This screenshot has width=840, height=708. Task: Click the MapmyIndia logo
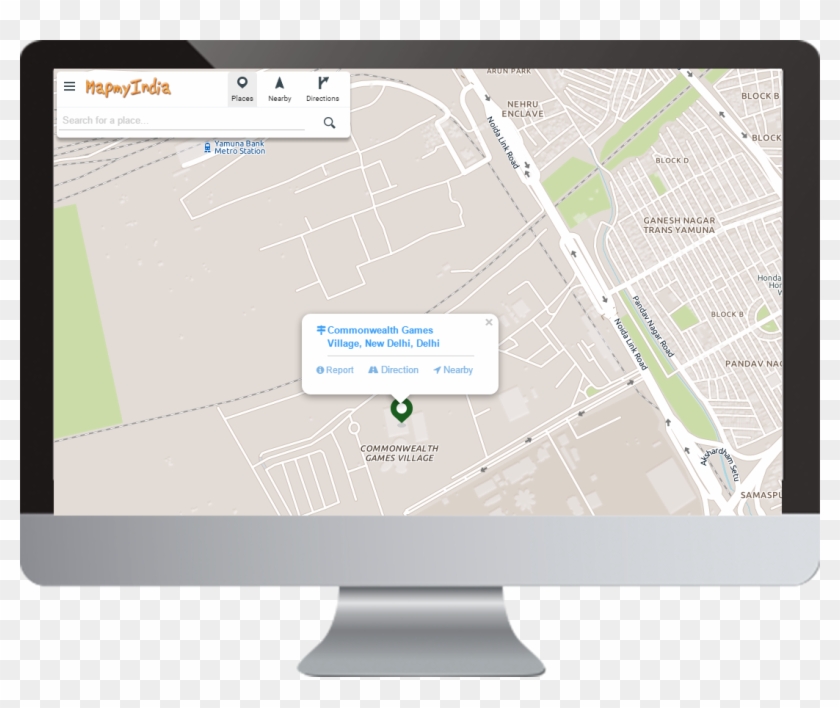tap(129, 85)
